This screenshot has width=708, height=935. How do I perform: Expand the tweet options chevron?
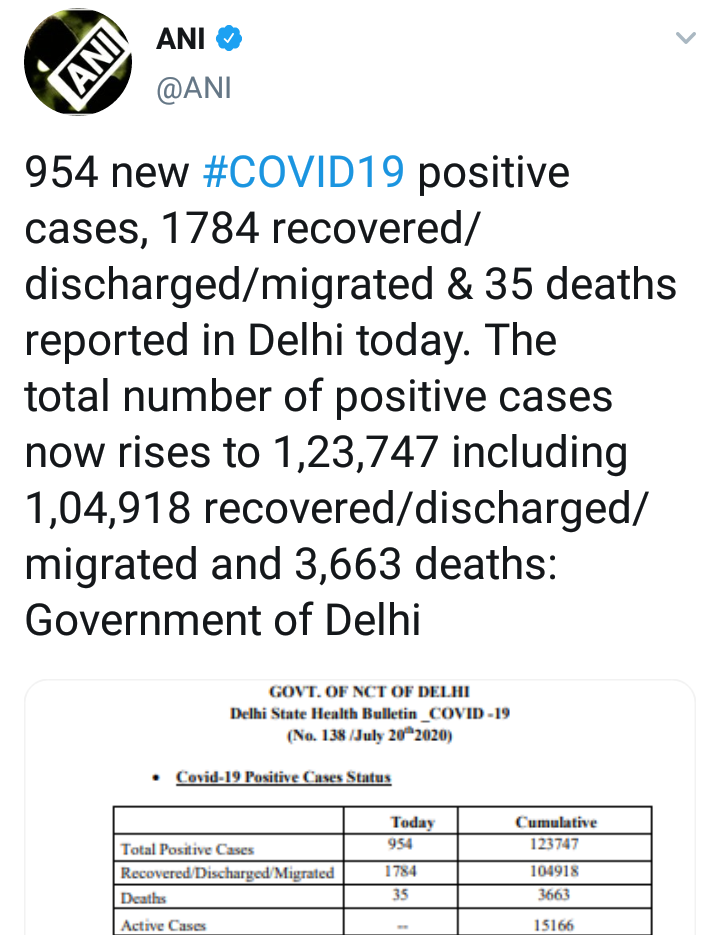(x=685, y=40)
